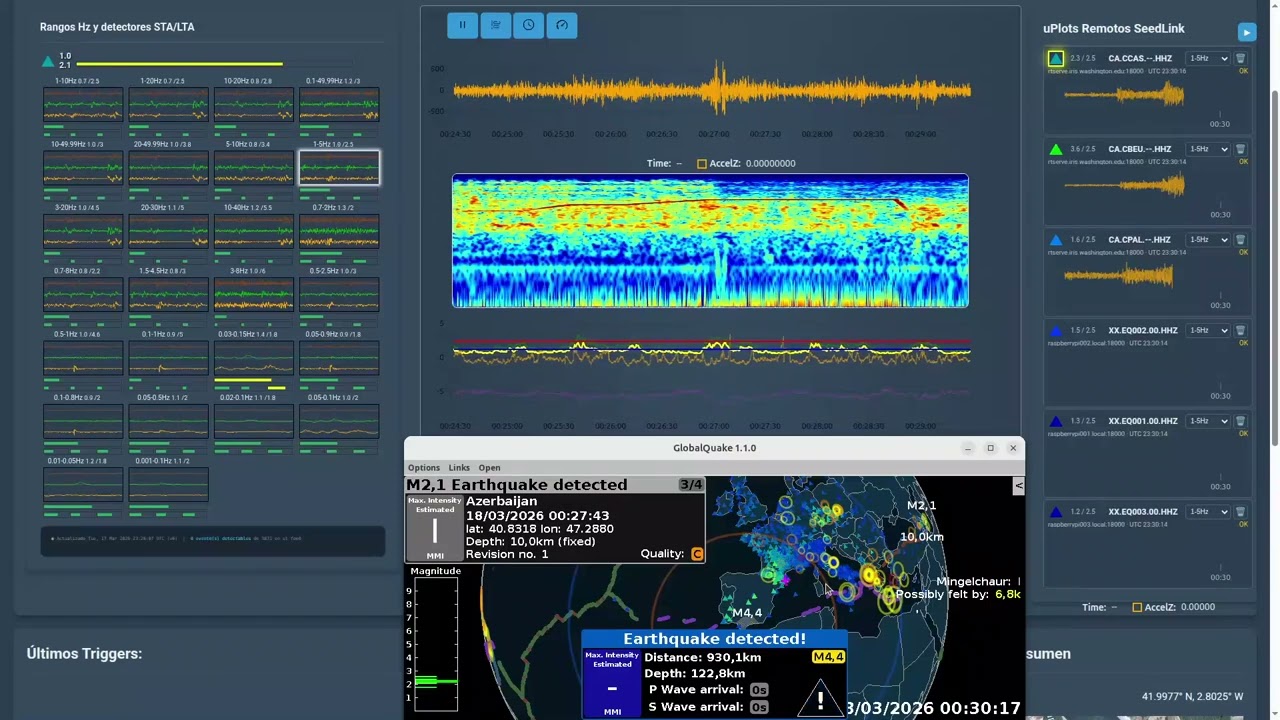The image size is (1280, 720).
Task: Open the filter settings toolbar button
Action: coord(495,25)
